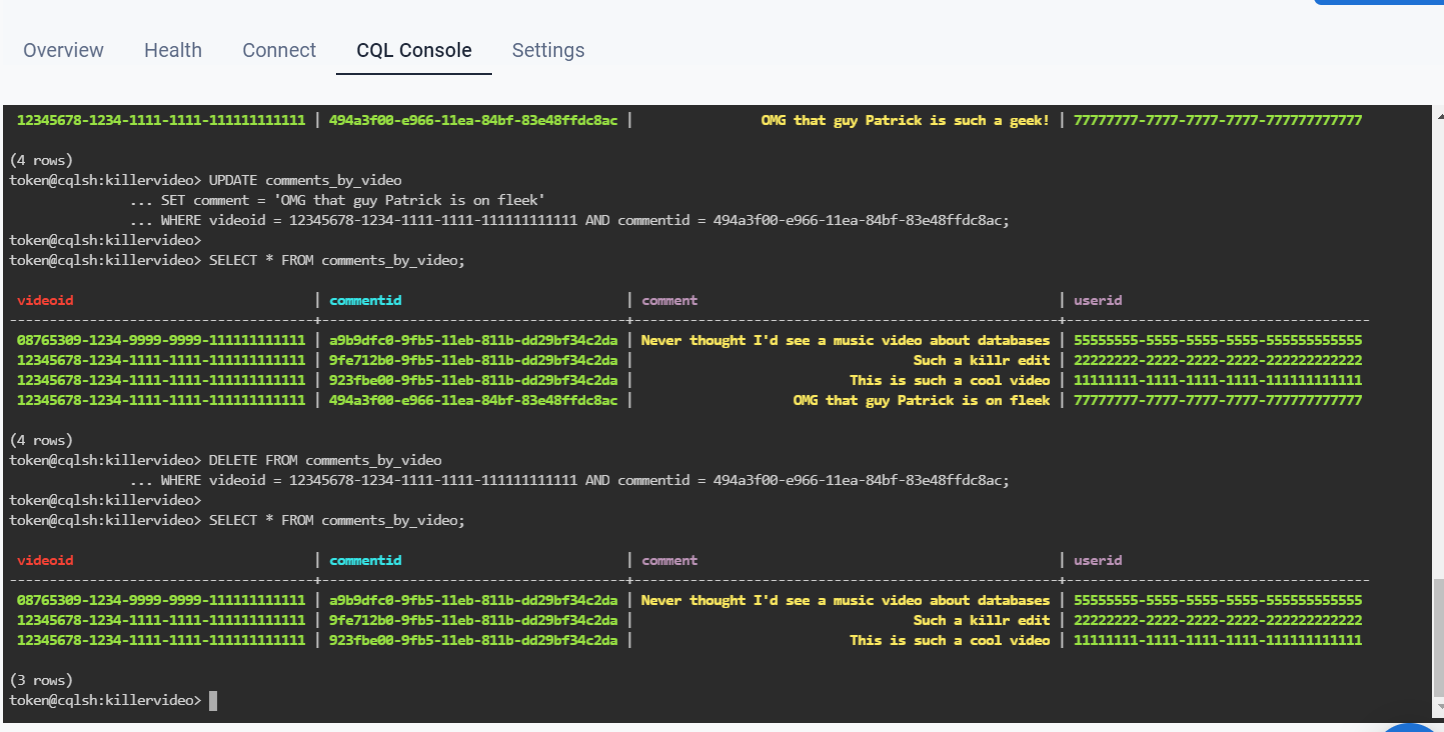Viewport: 1444px width, 732px height.
Task: Click 'Such a killr edit' in last table
Action: 981,620
